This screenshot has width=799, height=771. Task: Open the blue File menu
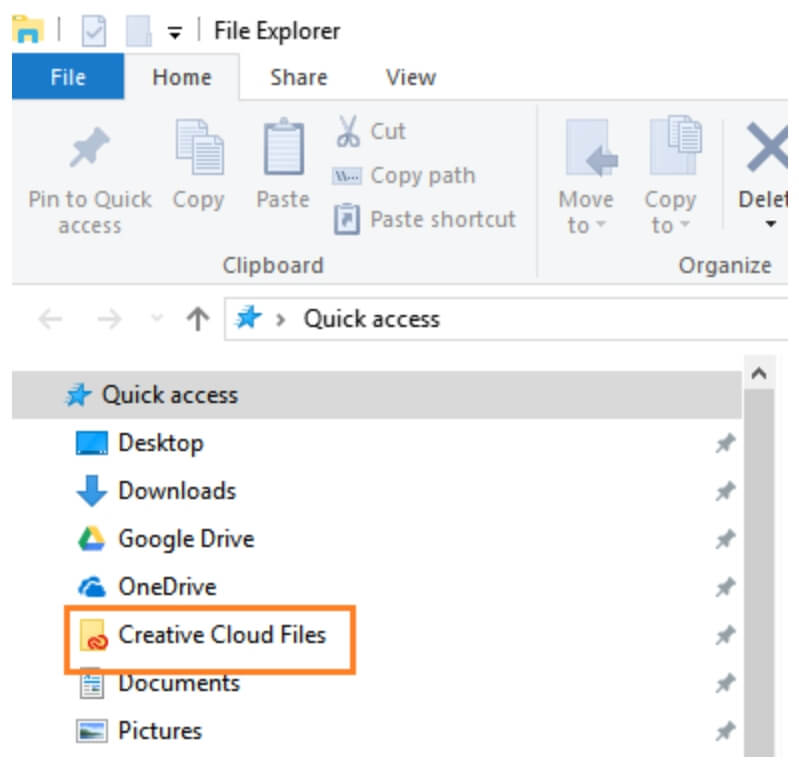[68, 77]
